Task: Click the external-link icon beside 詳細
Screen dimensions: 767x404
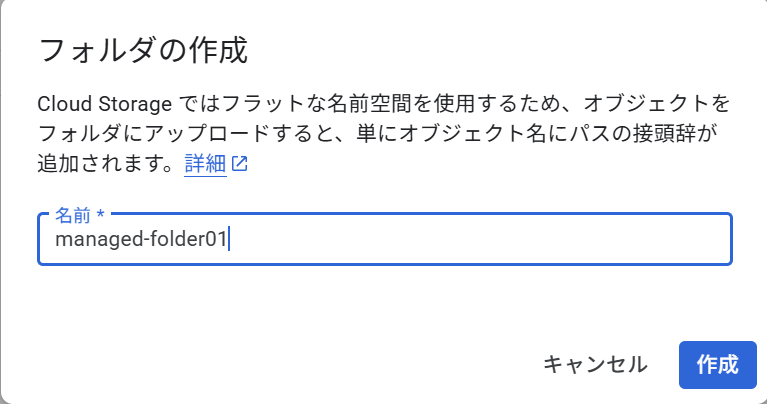Action: (x=239, y=165)
